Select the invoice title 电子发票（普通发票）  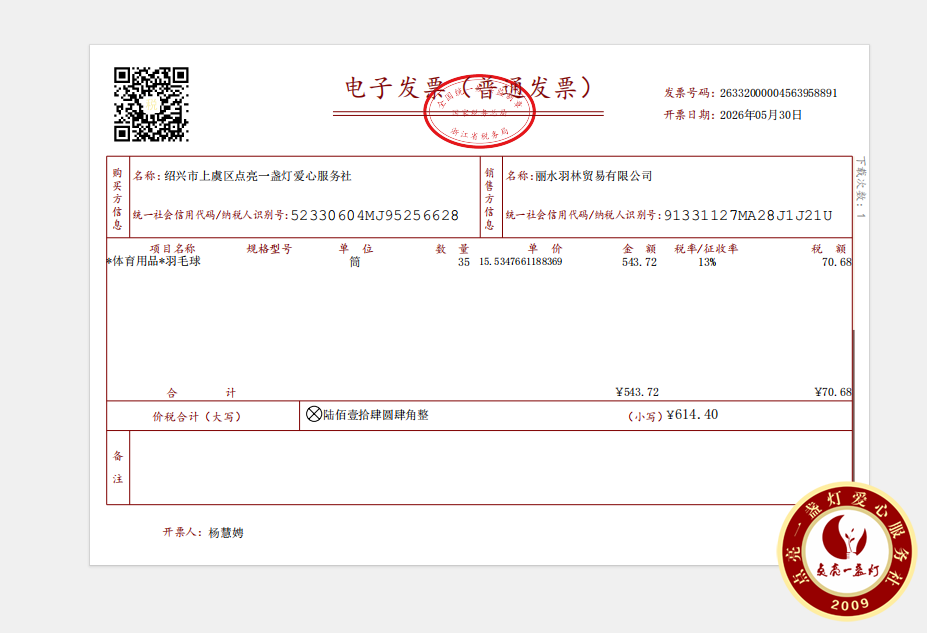click(468, 87)
